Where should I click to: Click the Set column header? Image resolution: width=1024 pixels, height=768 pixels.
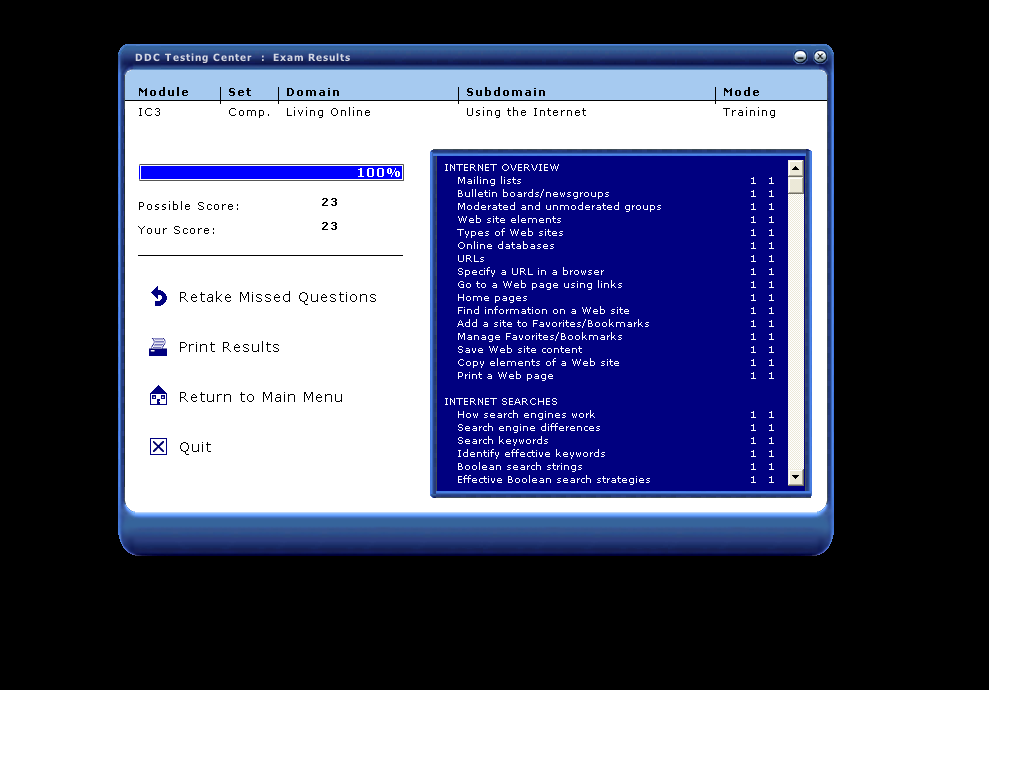click(240, 92)
